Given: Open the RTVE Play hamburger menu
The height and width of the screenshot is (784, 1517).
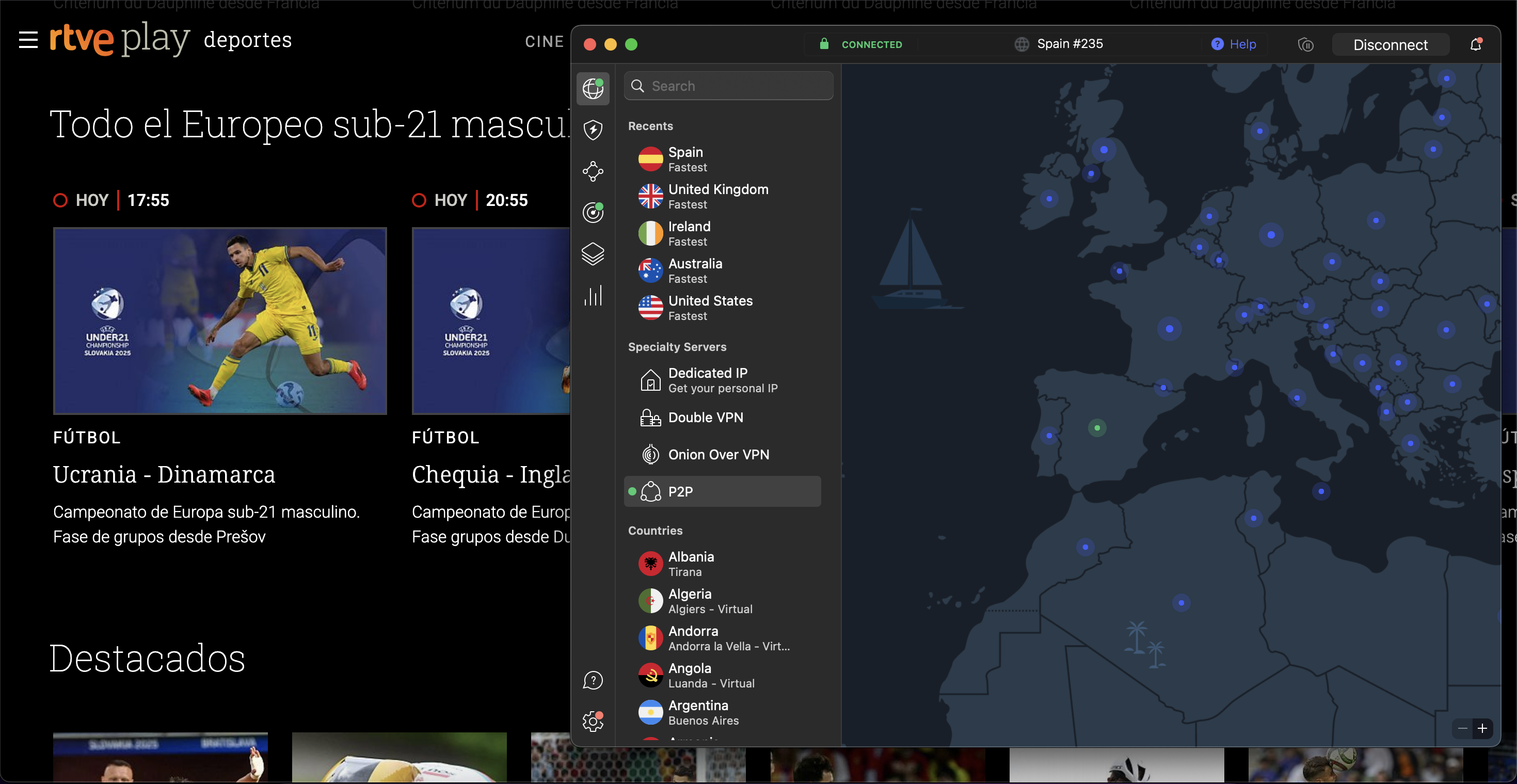Looking at the screenshot, I should click(x=28, y=40).
